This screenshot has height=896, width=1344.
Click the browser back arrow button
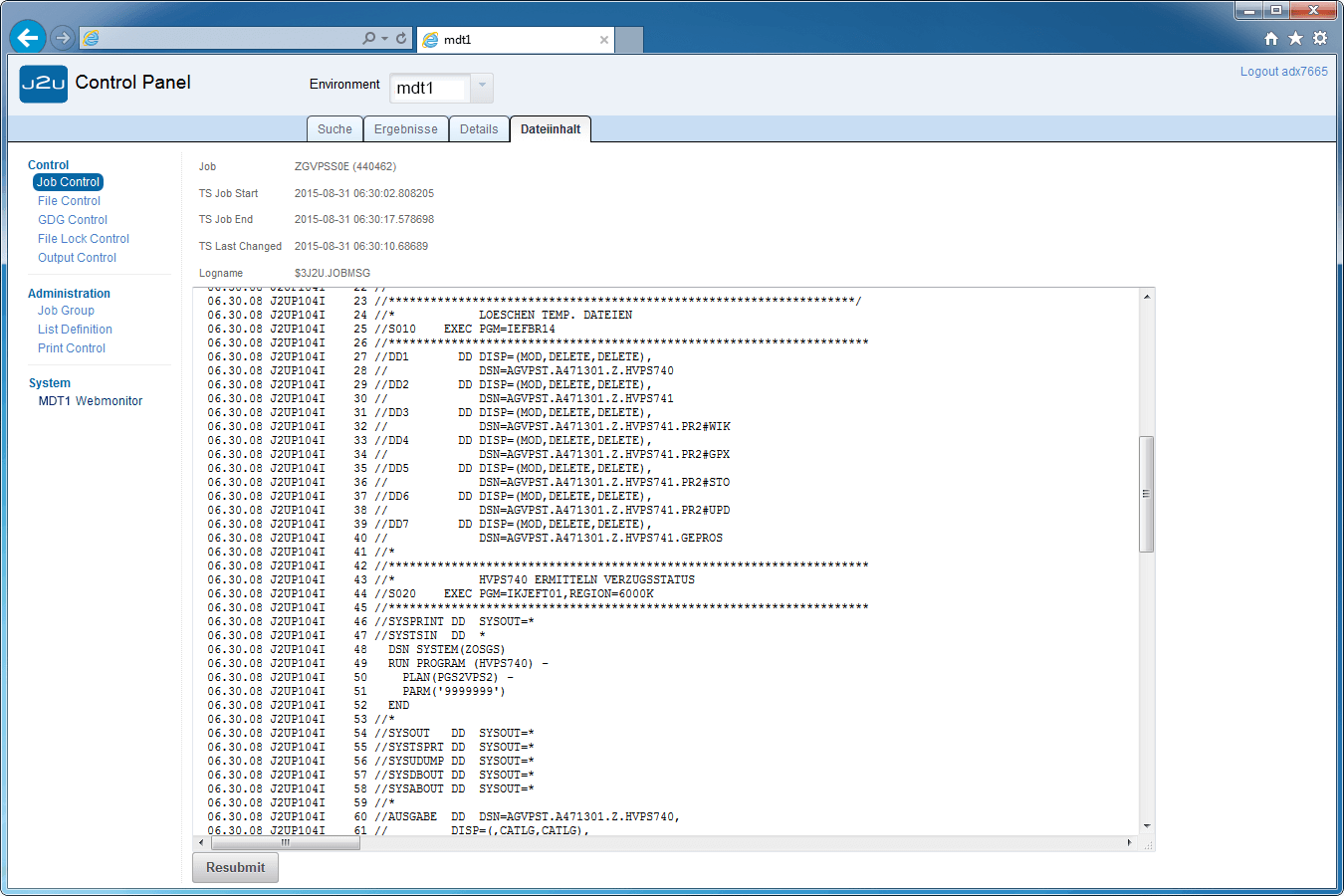click(28, 38)
